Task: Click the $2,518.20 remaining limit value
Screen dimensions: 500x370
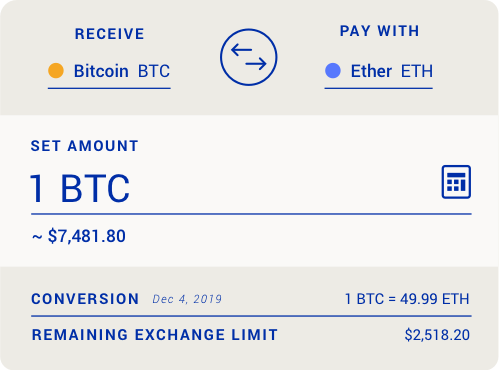Action: pos(437,335)
